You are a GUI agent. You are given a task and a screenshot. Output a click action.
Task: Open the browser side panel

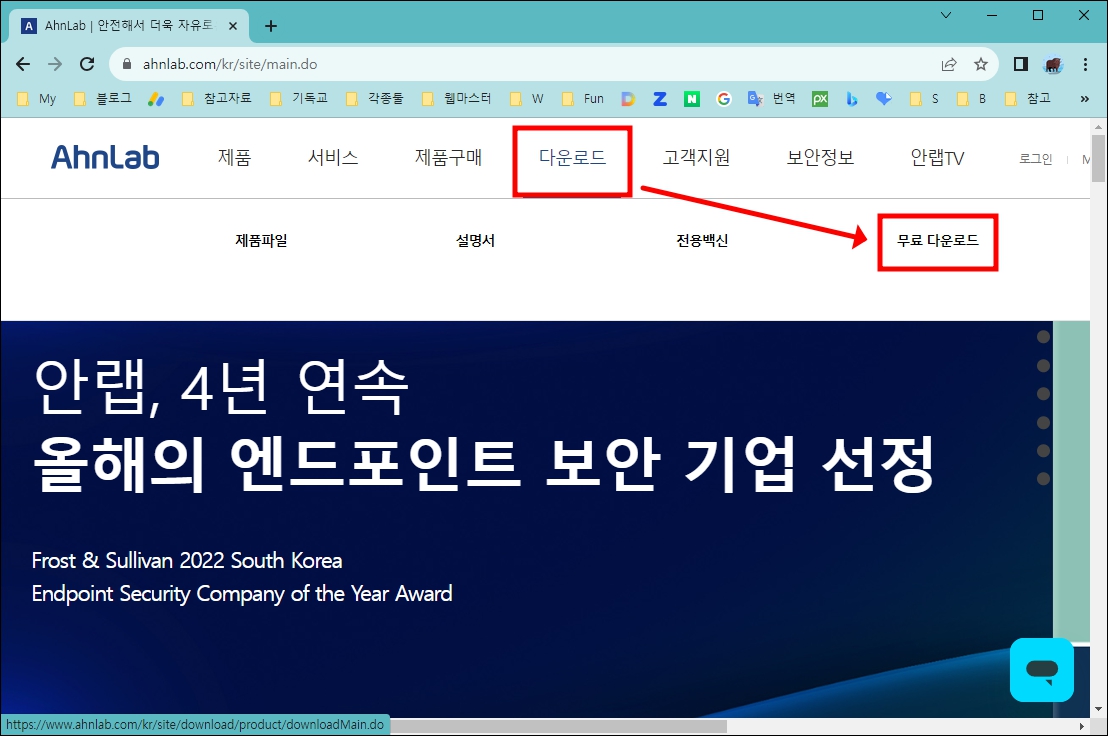coord(1020,64)
